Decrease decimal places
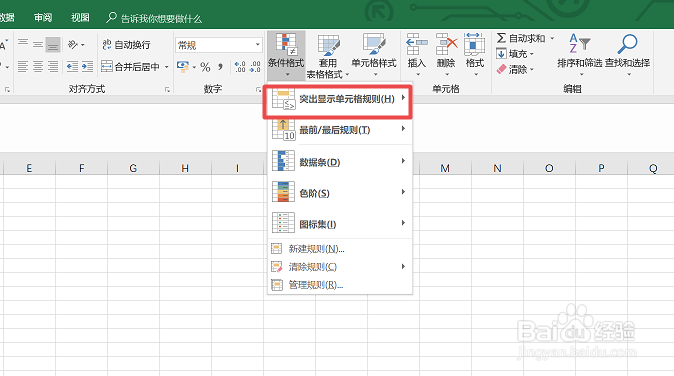The image size is (674, 376). pos(255,67)
